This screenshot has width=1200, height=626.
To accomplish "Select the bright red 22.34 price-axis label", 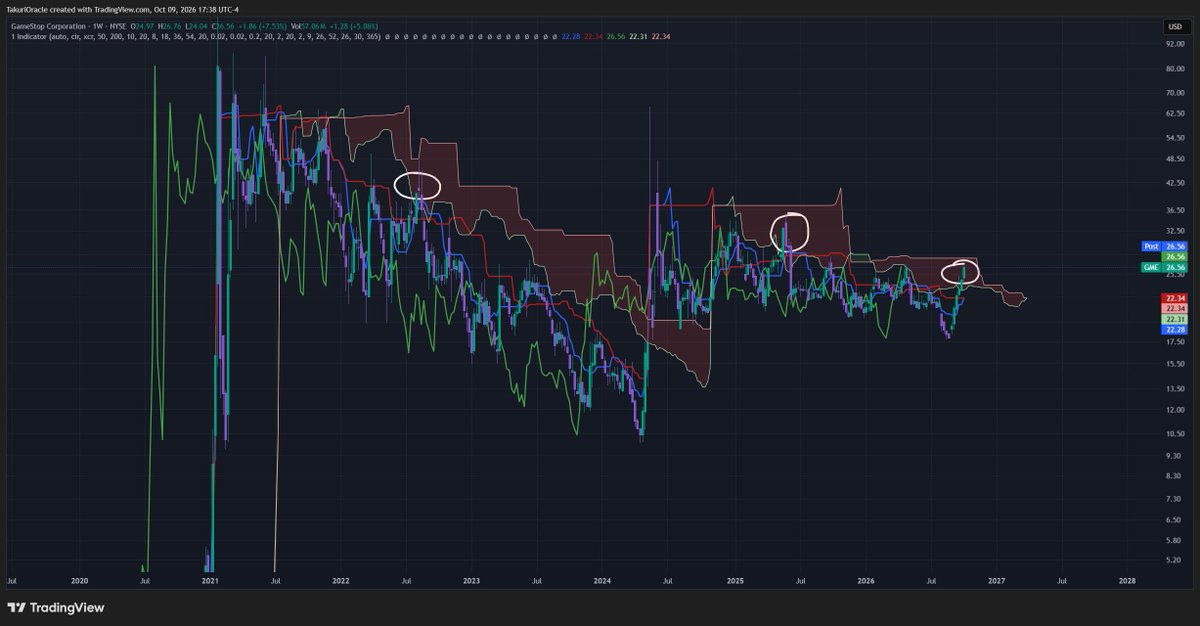I will [1174, 298].
